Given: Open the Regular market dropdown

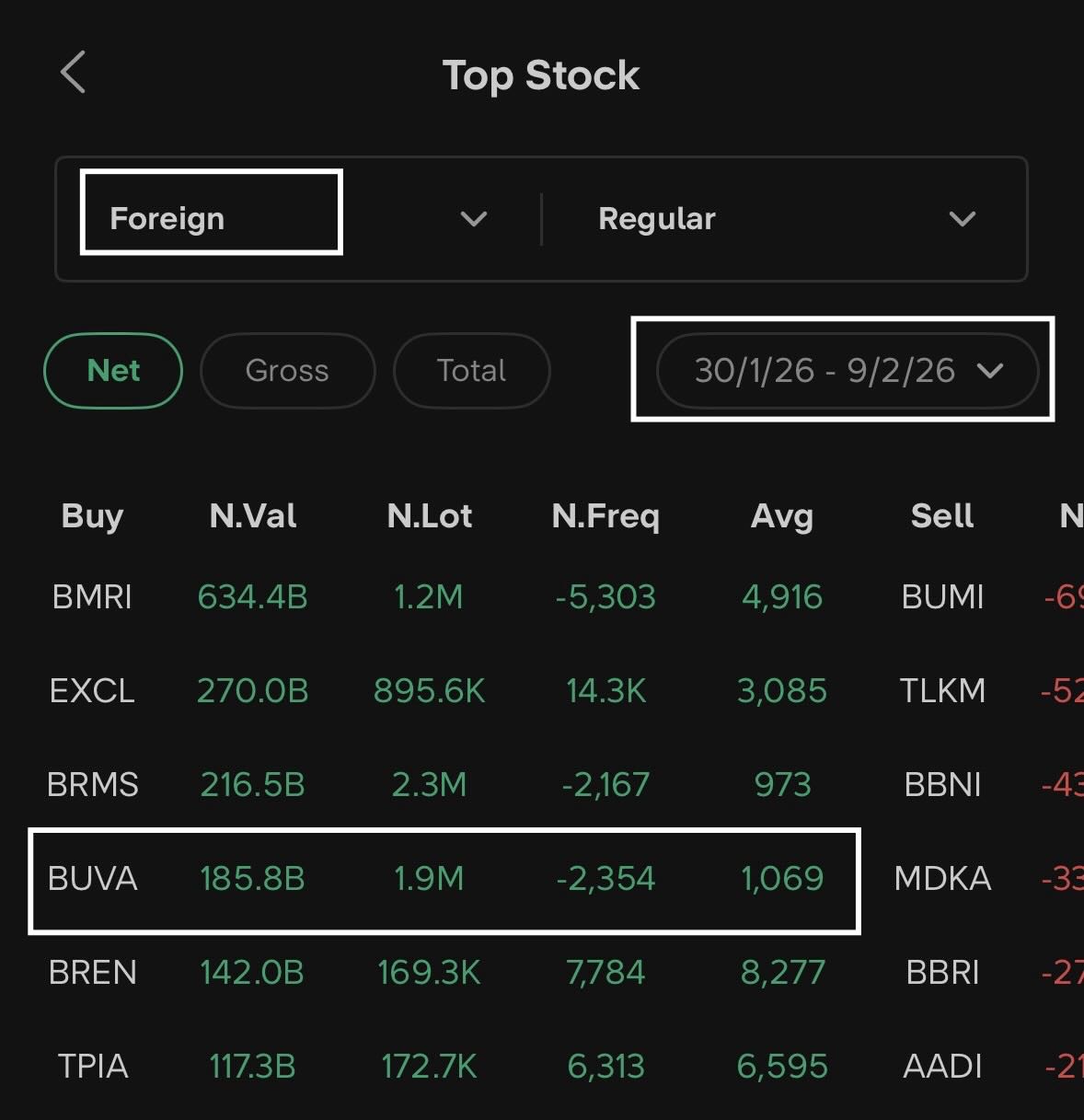Looking at the screenshot, I should (x=657, y=218).
